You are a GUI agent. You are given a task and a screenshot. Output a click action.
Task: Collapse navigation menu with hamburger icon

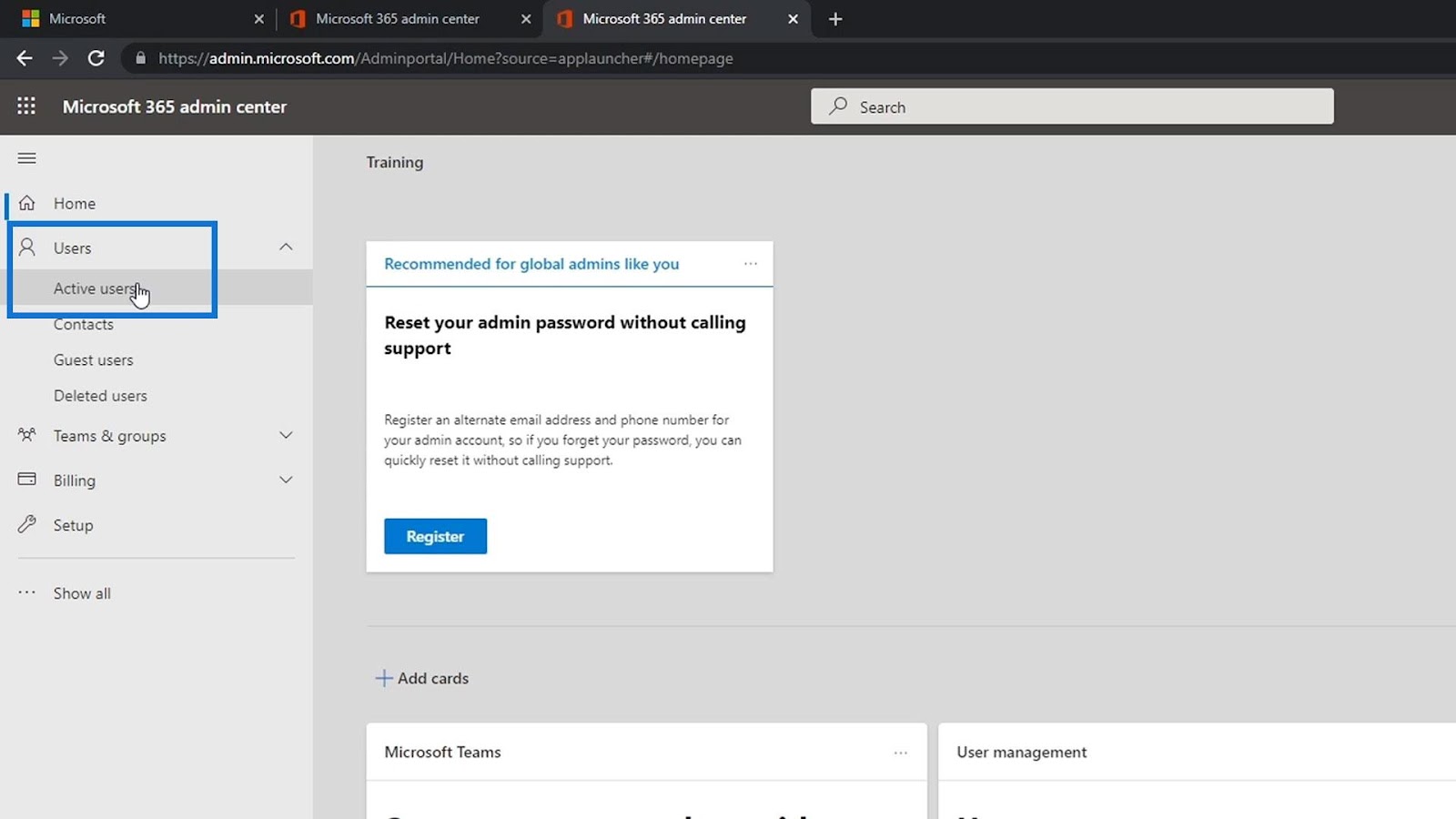(27, 158)
